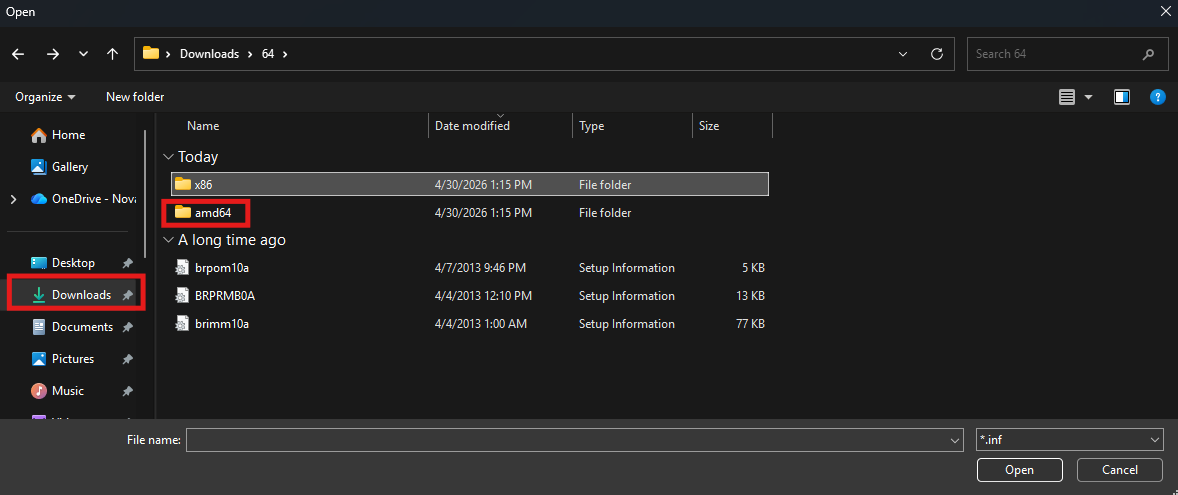Viewport: 1178px width, 495px height.
Task: Open the *.inf file type dropdown
Action: tap(1071, 440)
